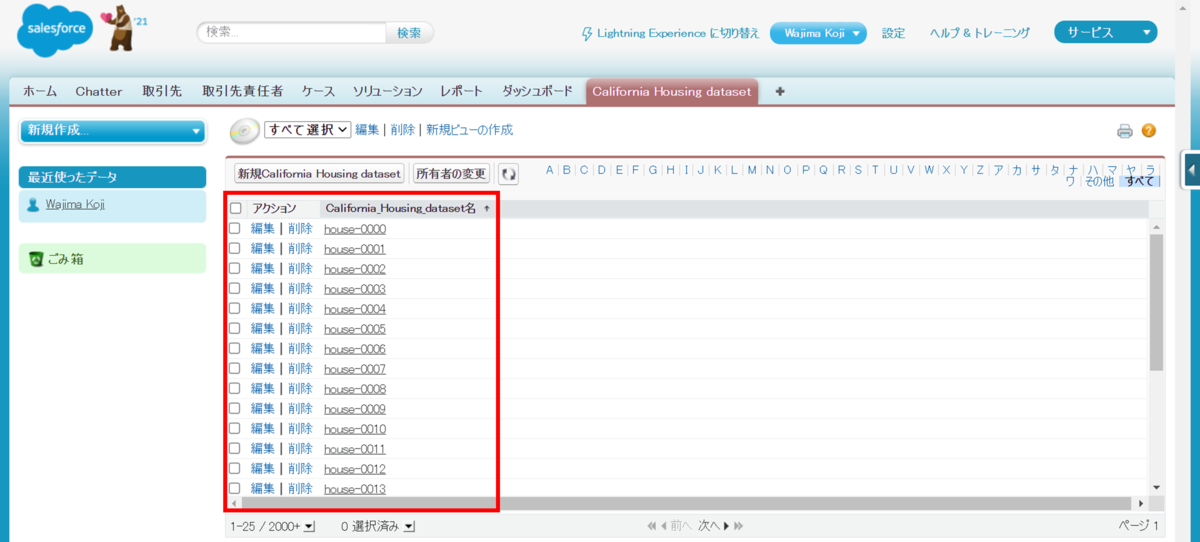Click the 検索 search button

409,33
